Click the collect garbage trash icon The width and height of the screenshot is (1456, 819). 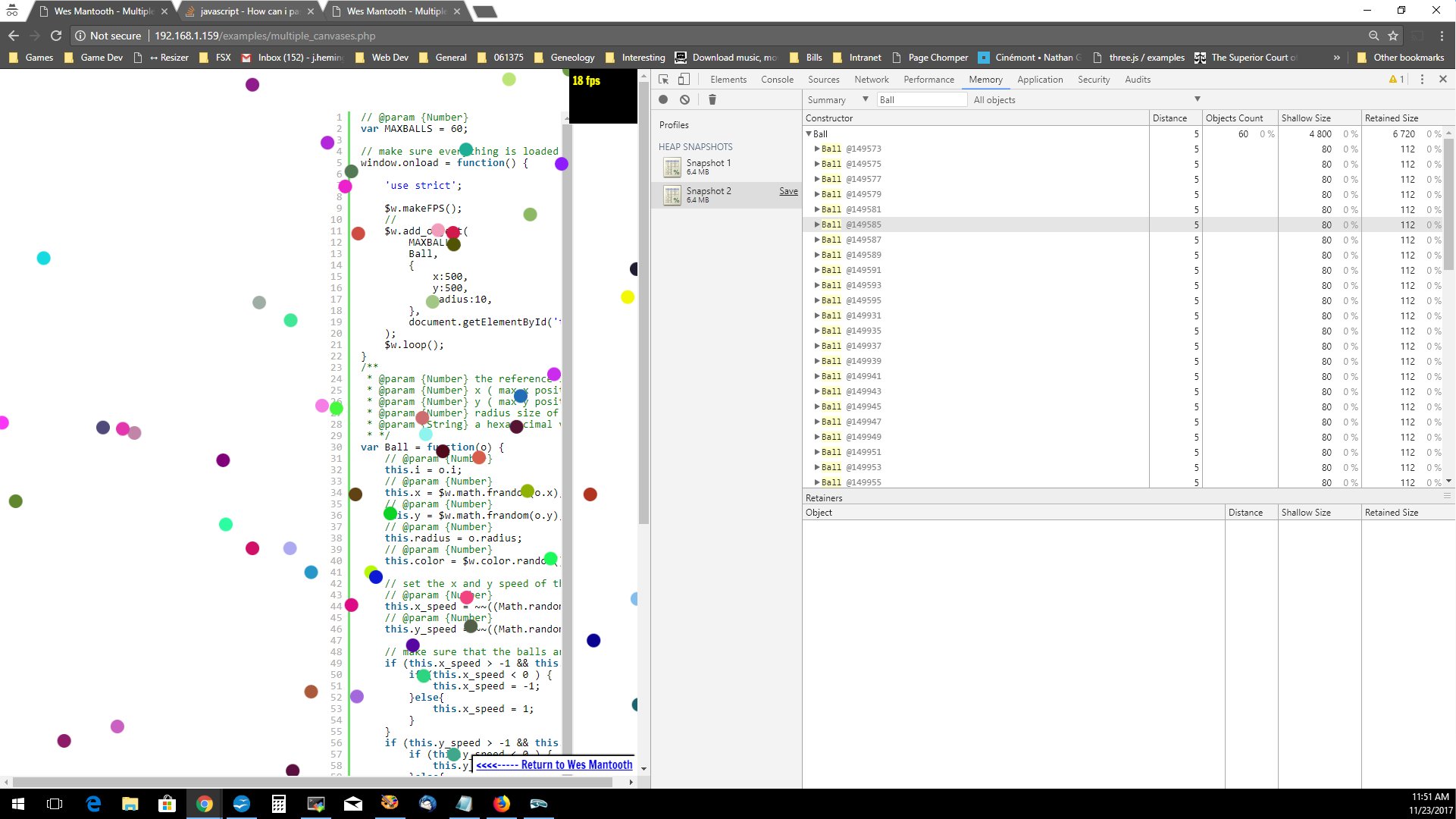(712, 99)
